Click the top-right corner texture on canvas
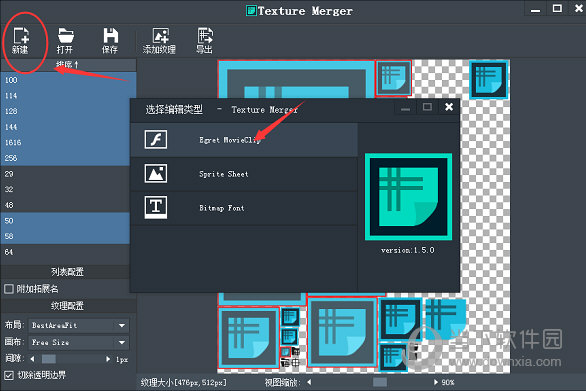586x391 pixels. [489, 79]
